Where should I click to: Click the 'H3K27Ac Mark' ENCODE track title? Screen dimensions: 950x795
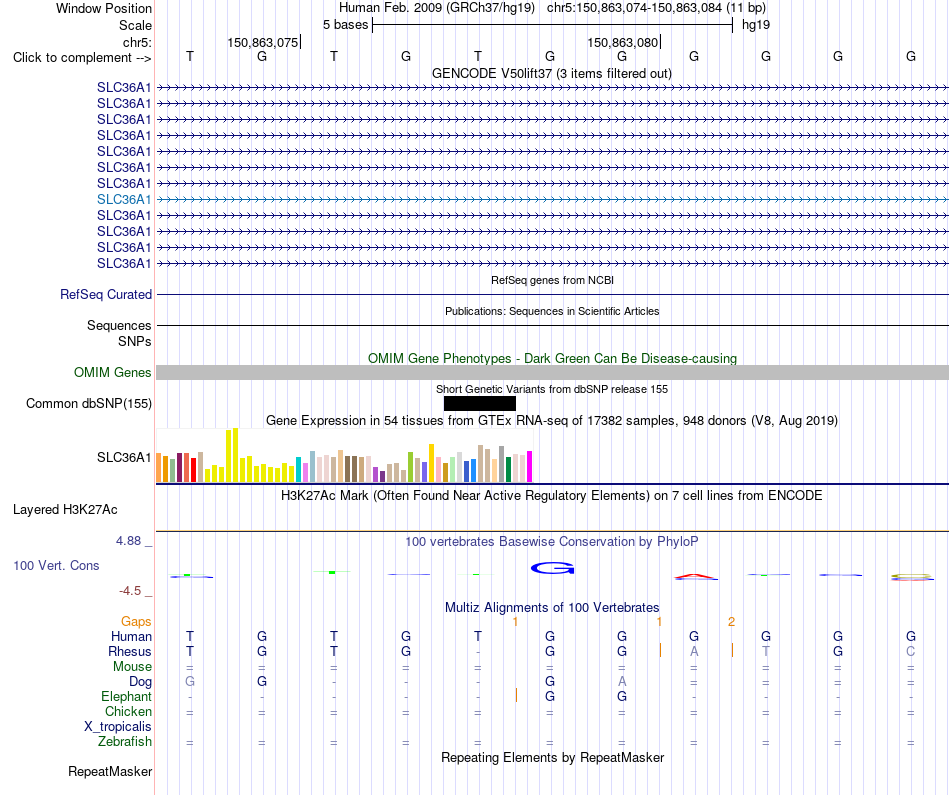[552, 496]
